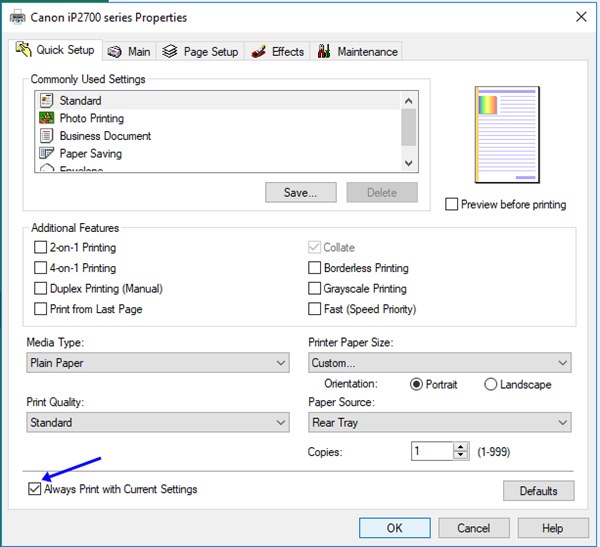The width and height of the screenshot is (600, 547).
Task: Confirm with the OK button
Action: (x=395, y=528)
